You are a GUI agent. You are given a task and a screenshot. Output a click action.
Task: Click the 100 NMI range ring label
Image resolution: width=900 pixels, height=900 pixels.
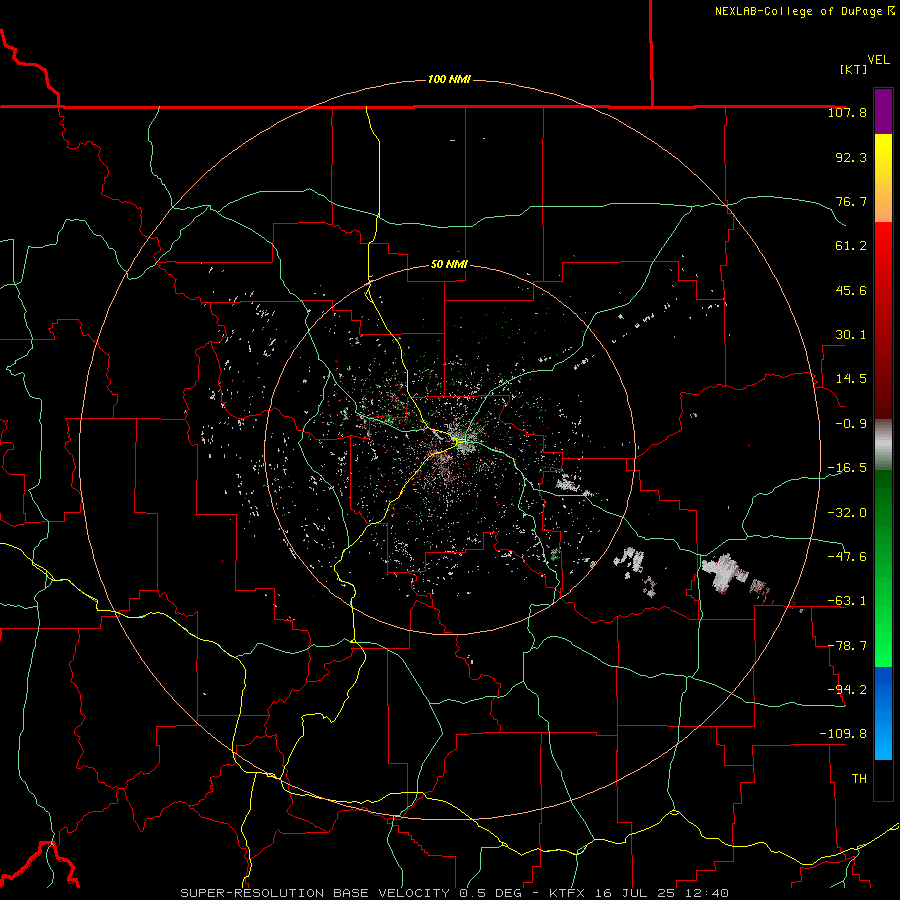tap(449, 79)
